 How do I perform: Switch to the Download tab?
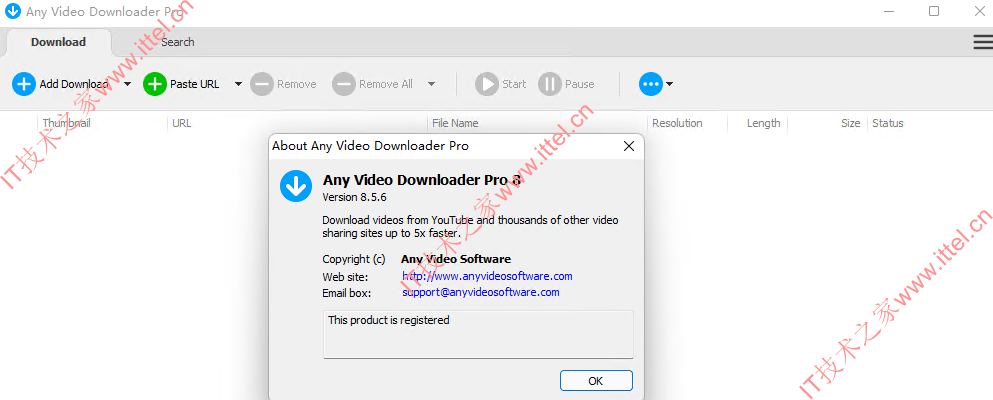(58, 42)
